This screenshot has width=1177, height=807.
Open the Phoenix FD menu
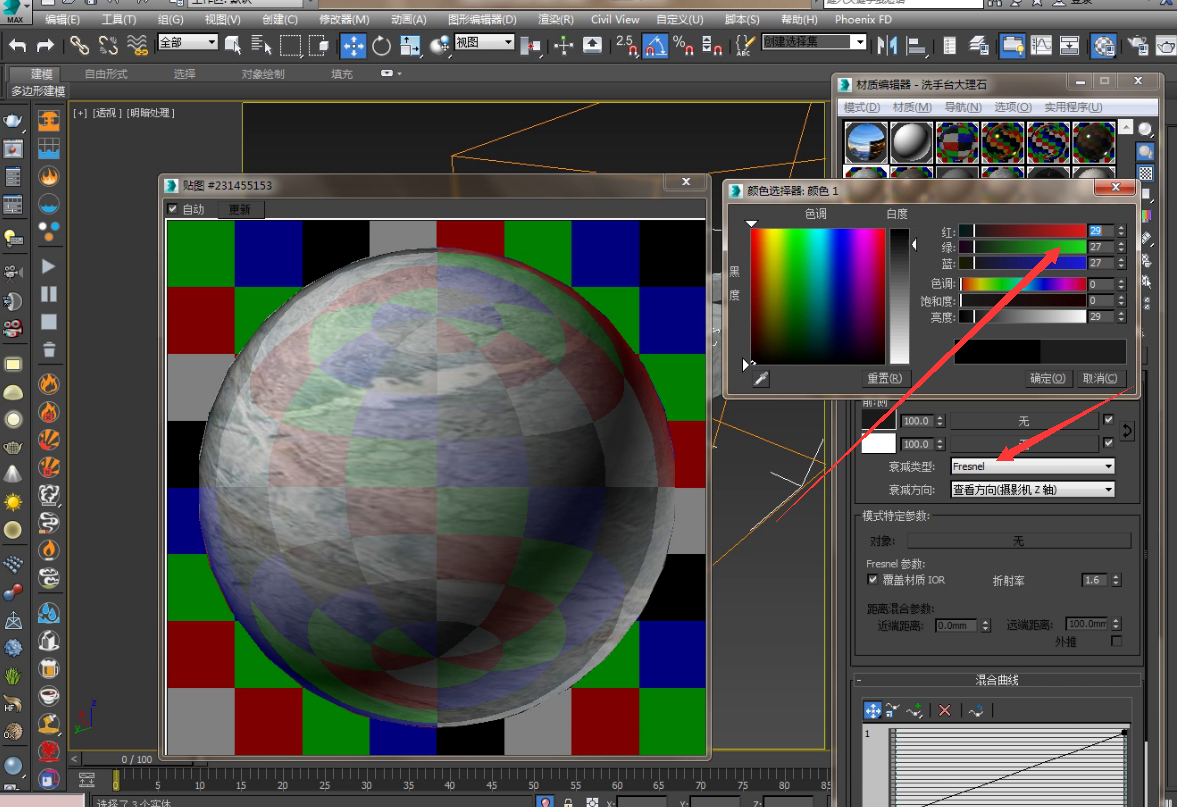pyautogui.click(x=863, y=20)
